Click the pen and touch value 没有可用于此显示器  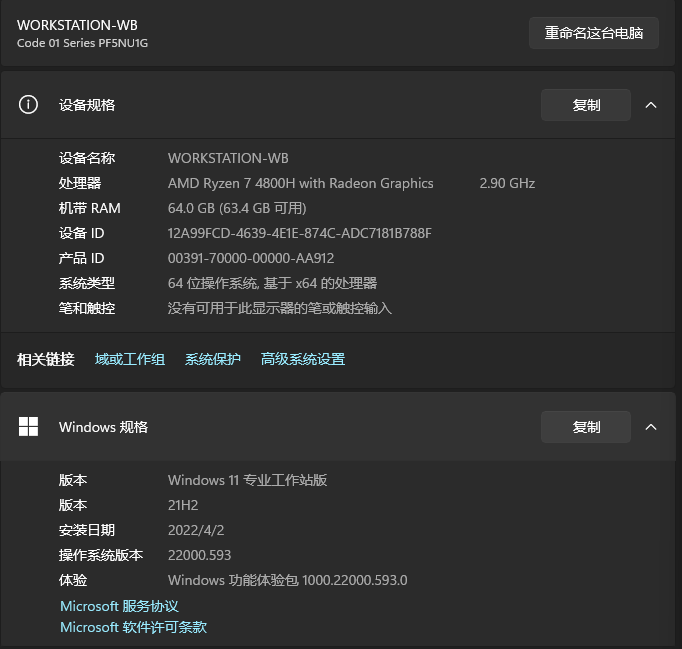(280, 308)
